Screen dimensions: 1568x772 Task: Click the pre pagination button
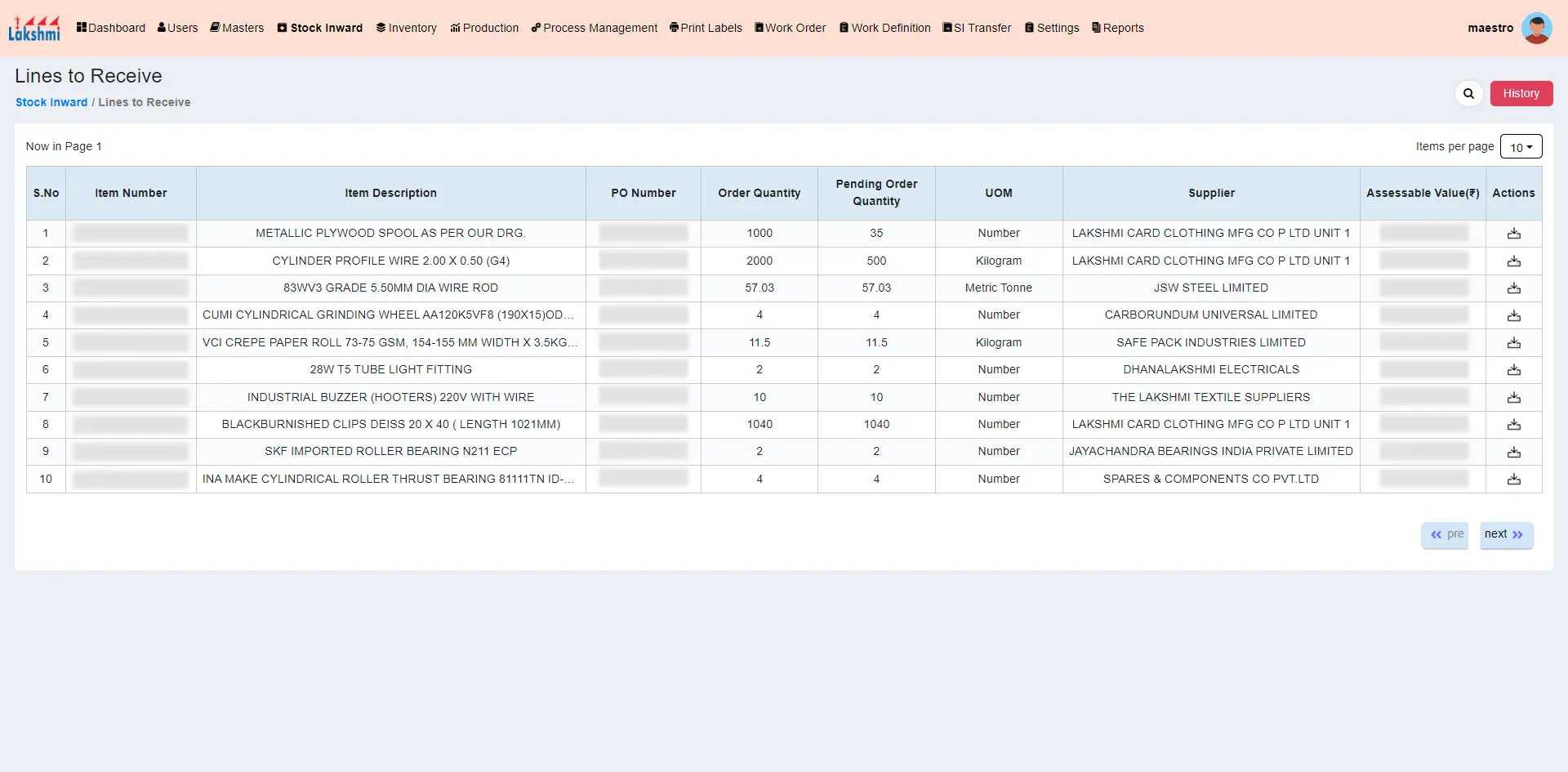(x=1445, y=534)
